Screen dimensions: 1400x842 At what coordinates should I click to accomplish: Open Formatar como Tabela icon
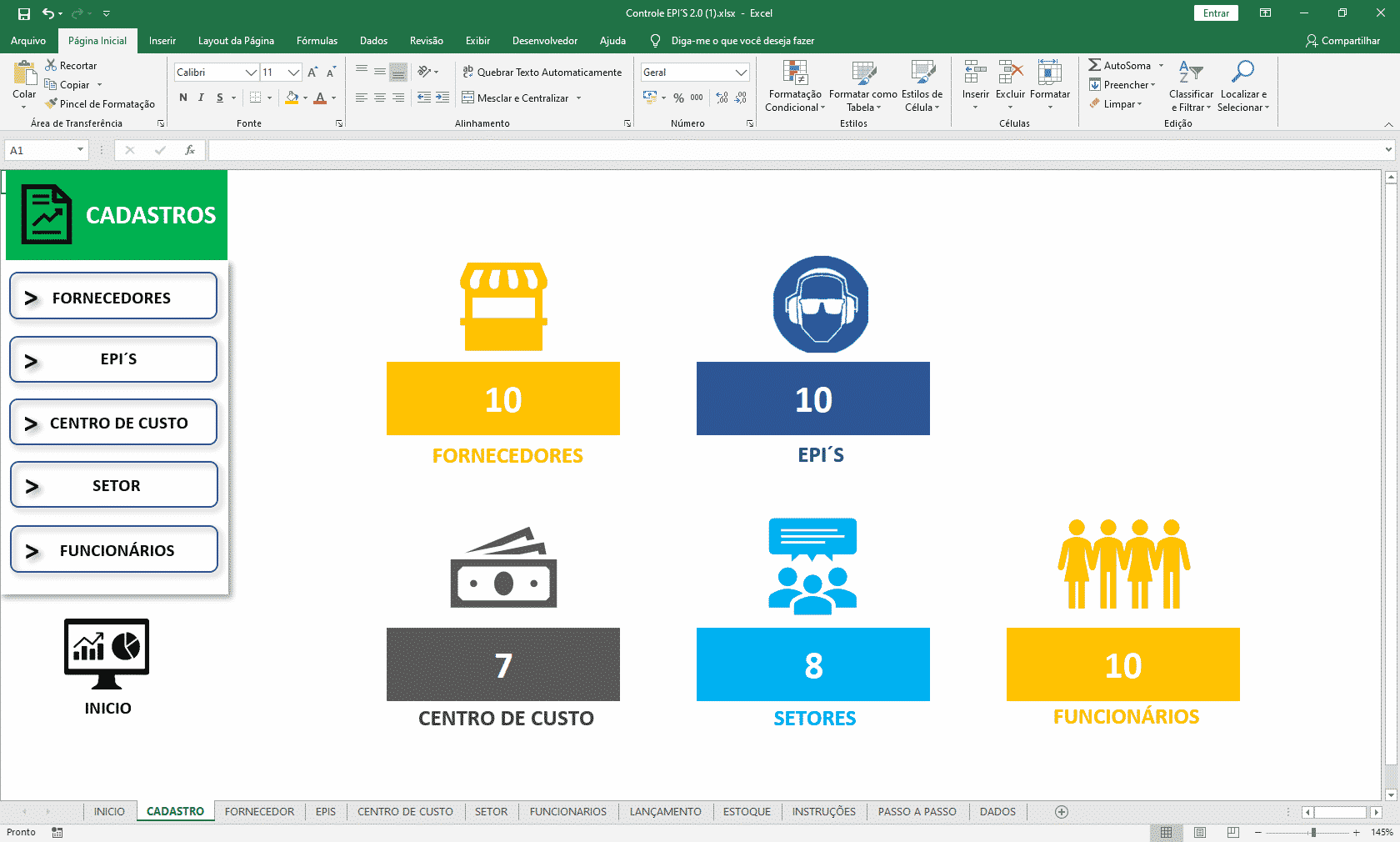863,73
